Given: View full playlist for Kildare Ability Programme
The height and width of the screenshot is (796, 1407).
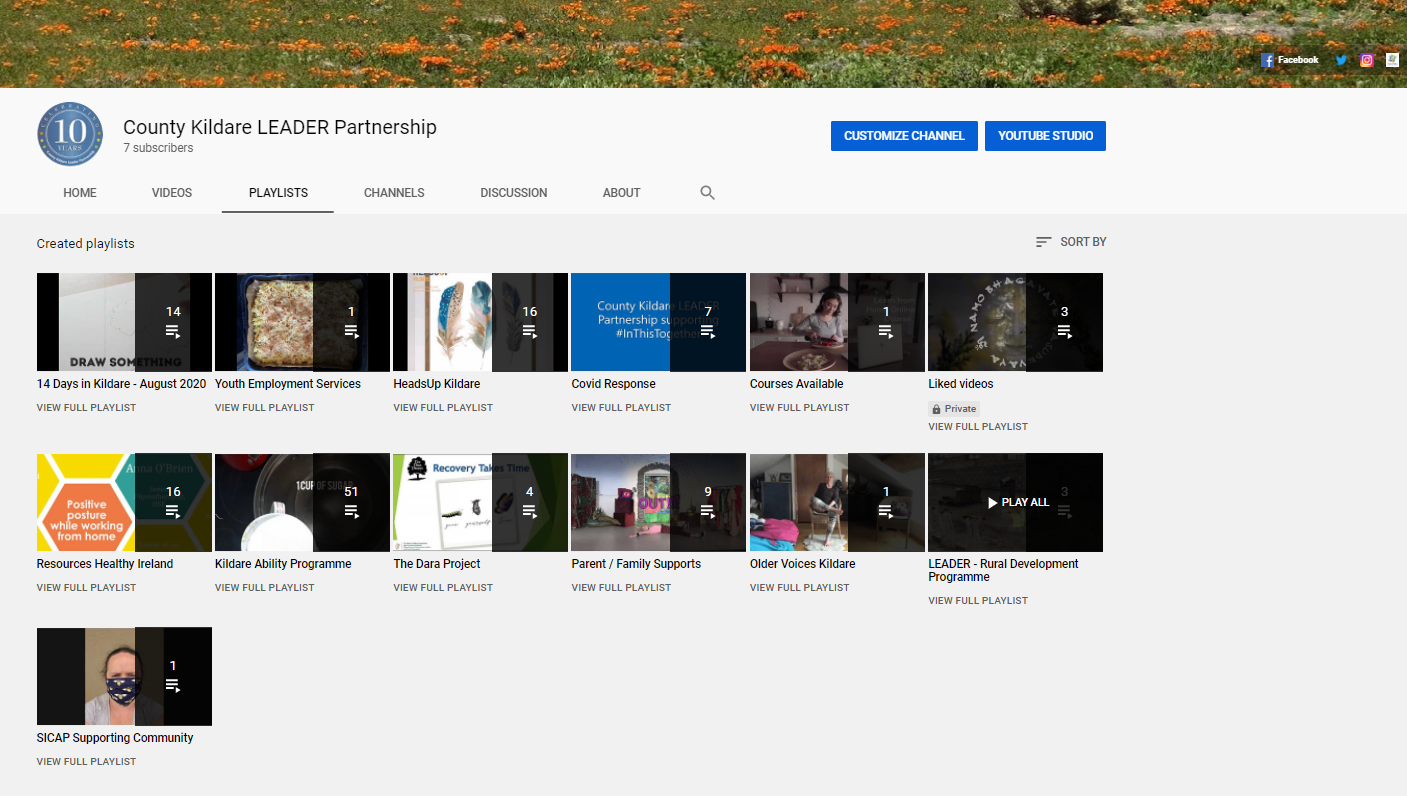Looking at the screenshot, I should tap(264, 588).
